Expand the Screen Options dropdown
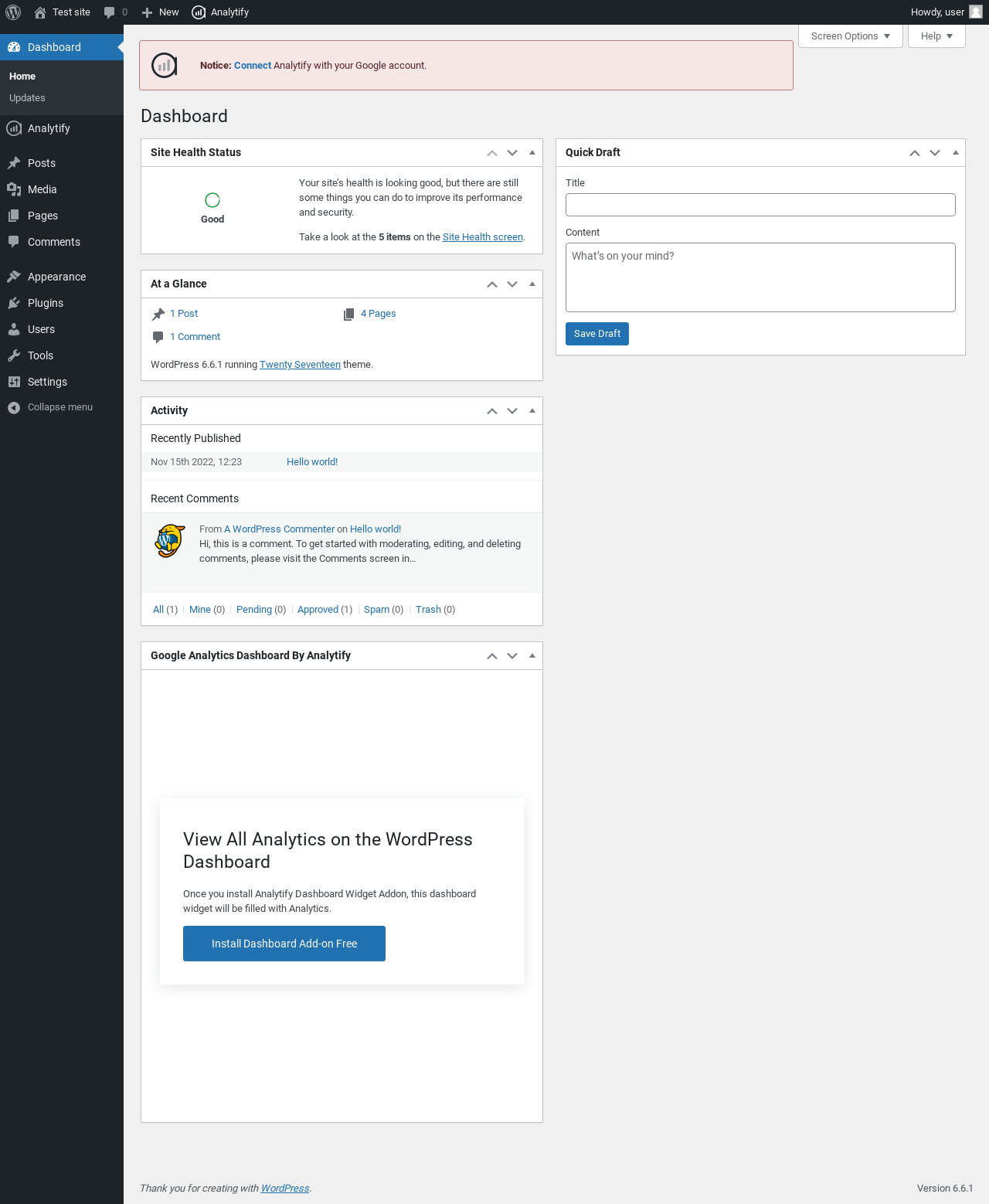 850,36
